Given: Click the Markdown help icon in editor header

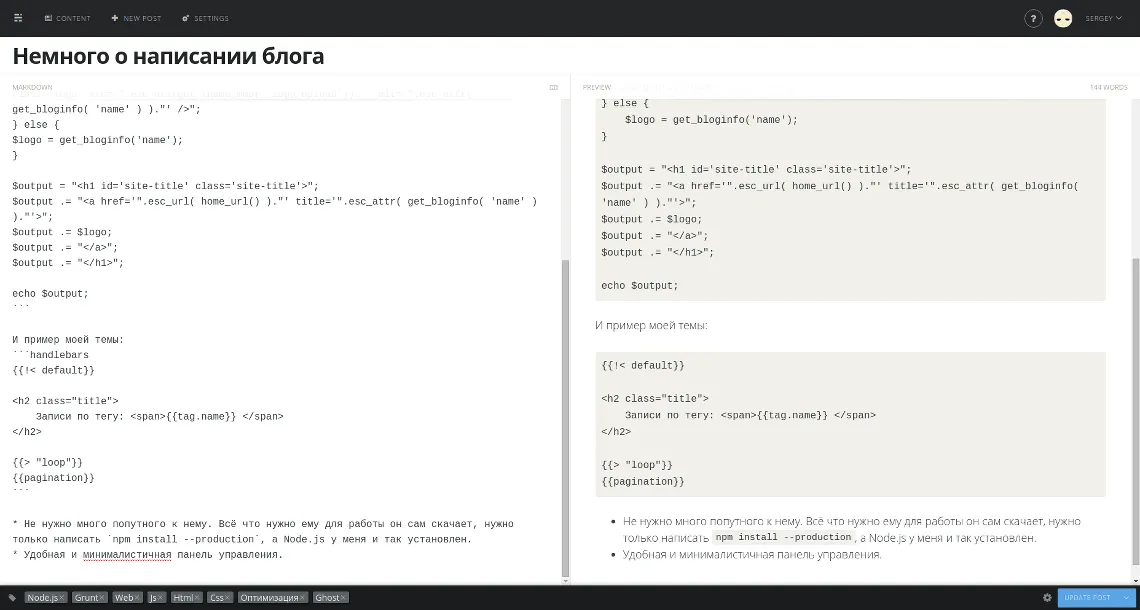Looking at the screenshot, I should 553,88.
